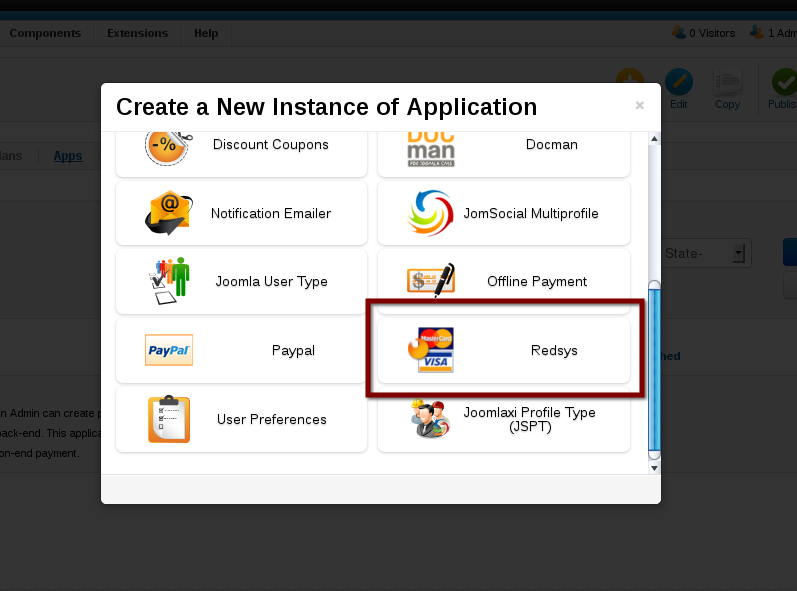Click the Joomla User Type people icon
The width and height of the screenshot is (797, 591).
[169, 281]
